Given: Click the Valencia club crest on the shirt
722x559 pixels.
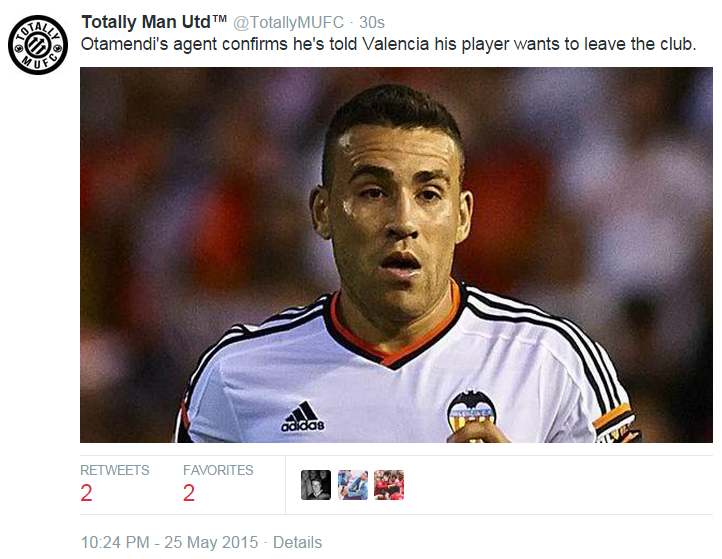Looking at the screenshot, I should click(x=472, y=411).
